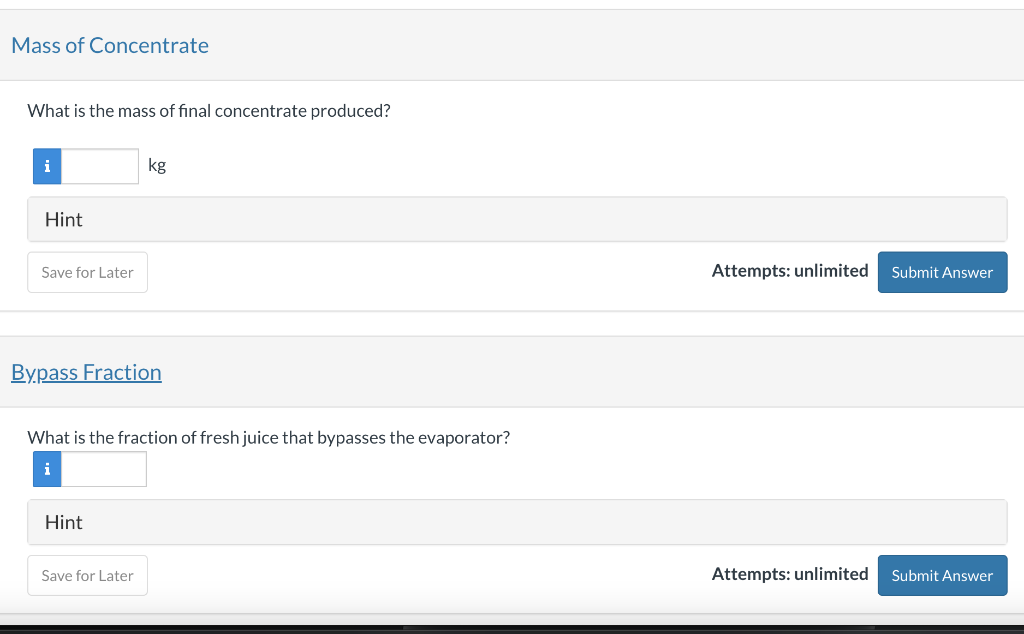Focus the mass of concentrate answer box
This screenshot has height=634, width=1024.
click(x=100, y=166)
